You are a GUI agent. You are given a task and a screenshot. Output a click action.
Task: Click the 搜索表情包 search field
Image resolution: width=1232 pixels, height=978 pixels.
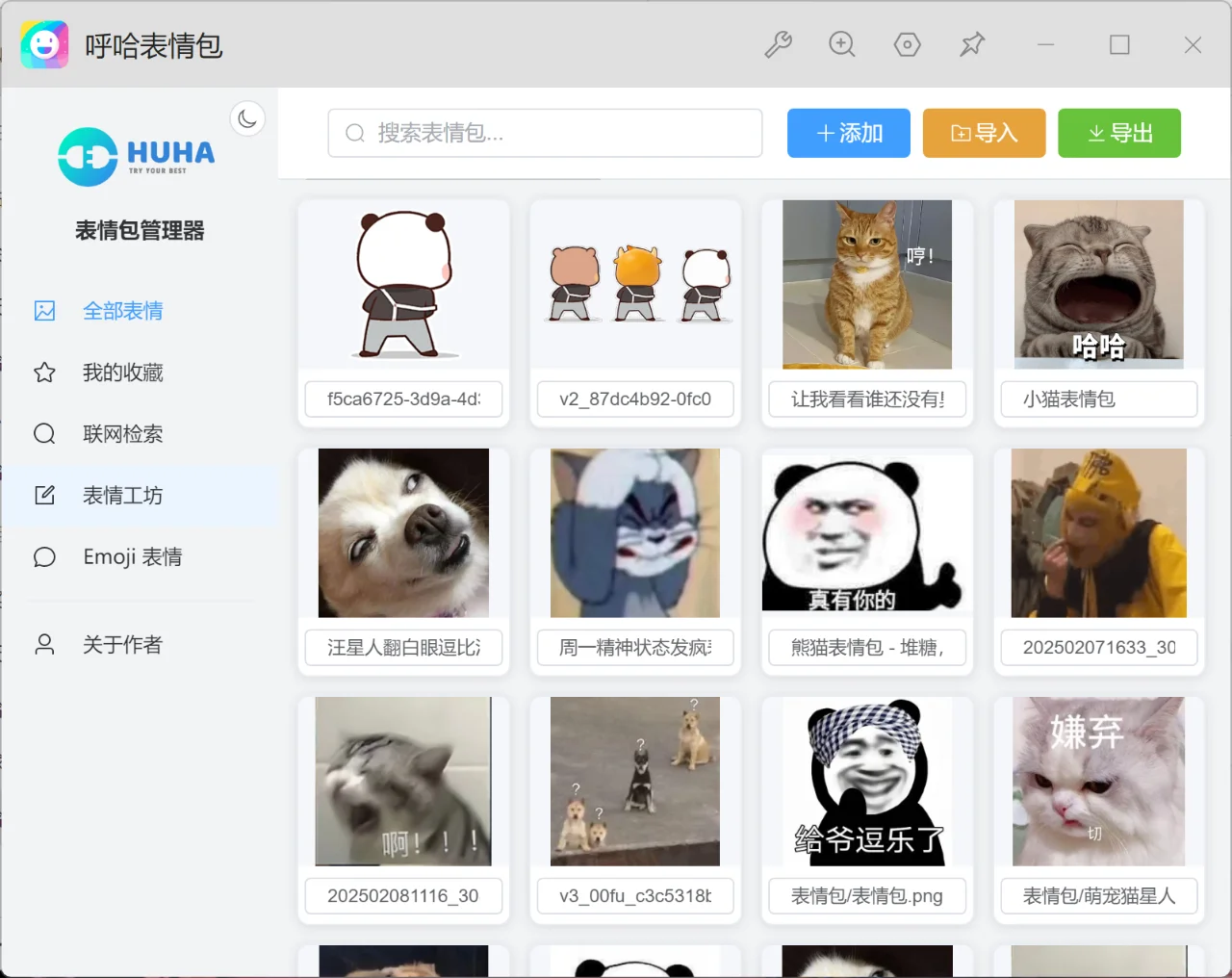pos(545,133)
